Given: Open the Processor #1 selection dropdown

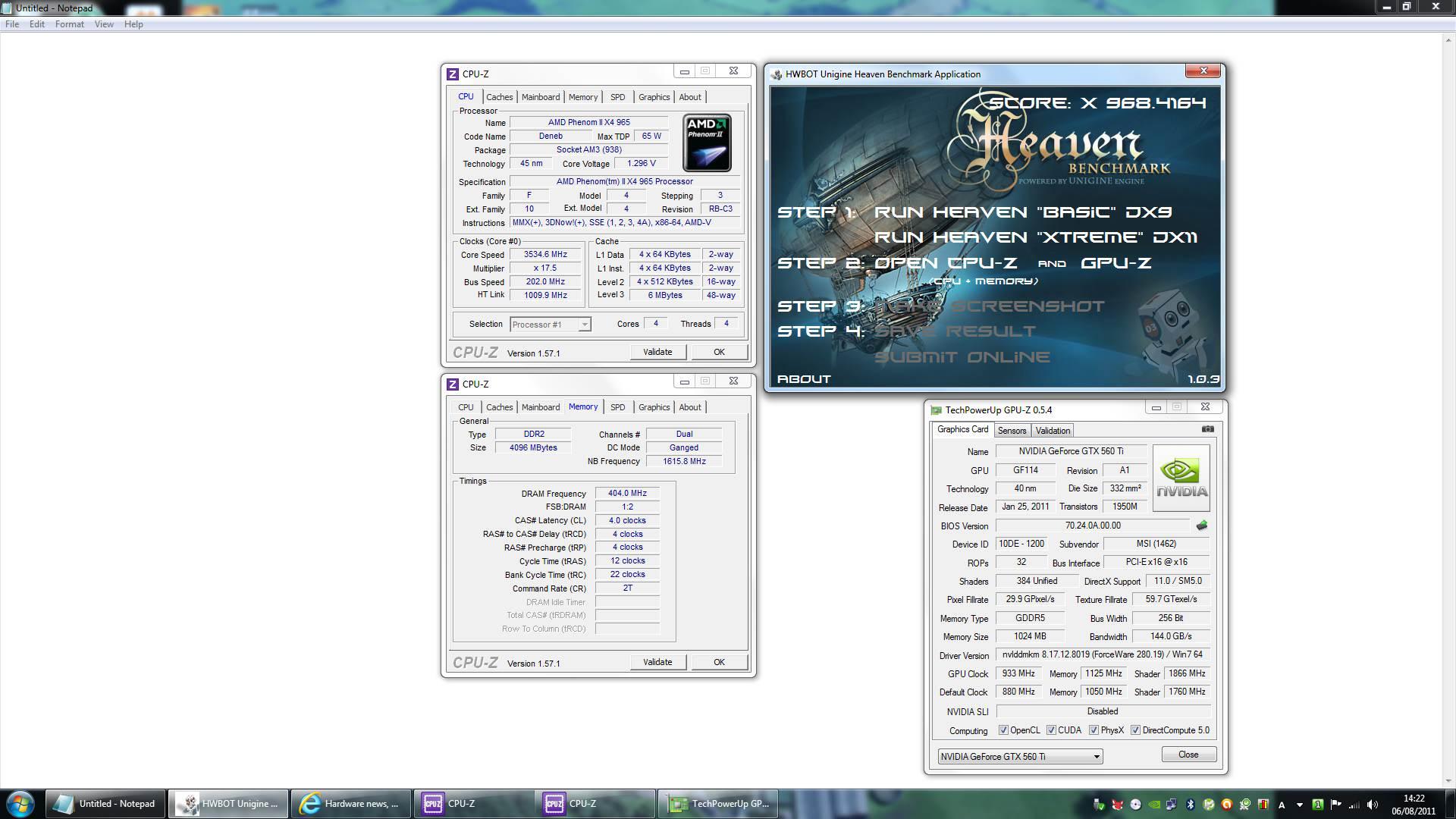Looking at the screenshot, I should [x=550, y=325].
